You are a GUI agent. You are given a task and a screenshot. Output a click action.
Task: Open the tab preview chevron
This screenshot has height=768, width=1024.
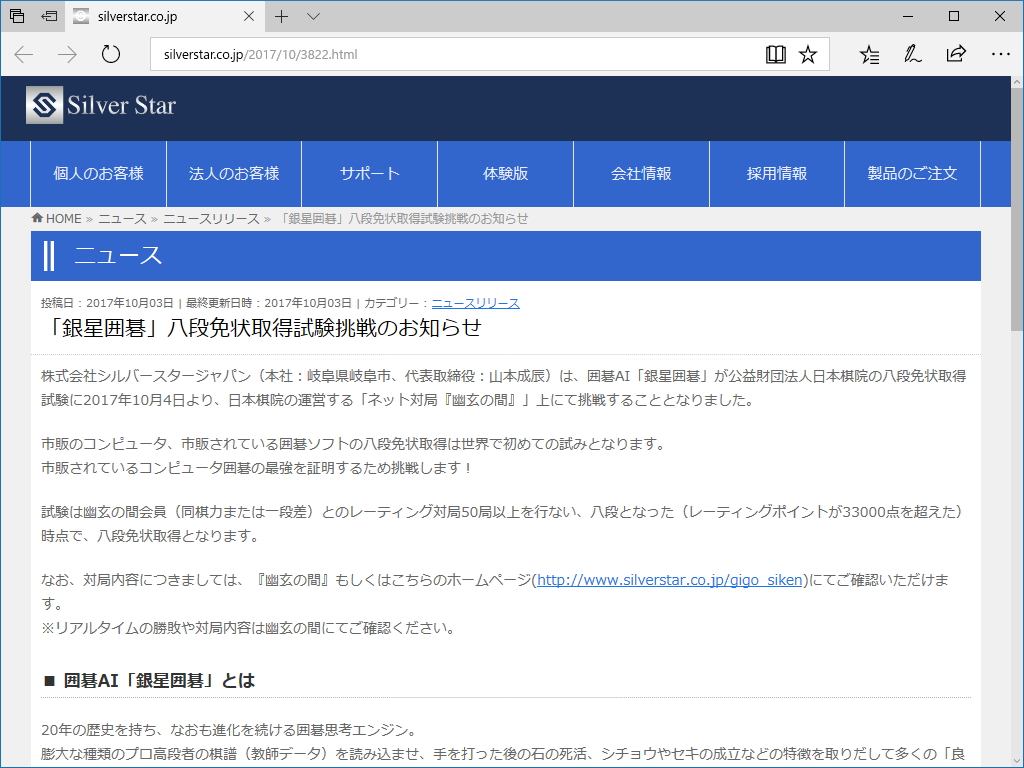click(x=313, y=16)
